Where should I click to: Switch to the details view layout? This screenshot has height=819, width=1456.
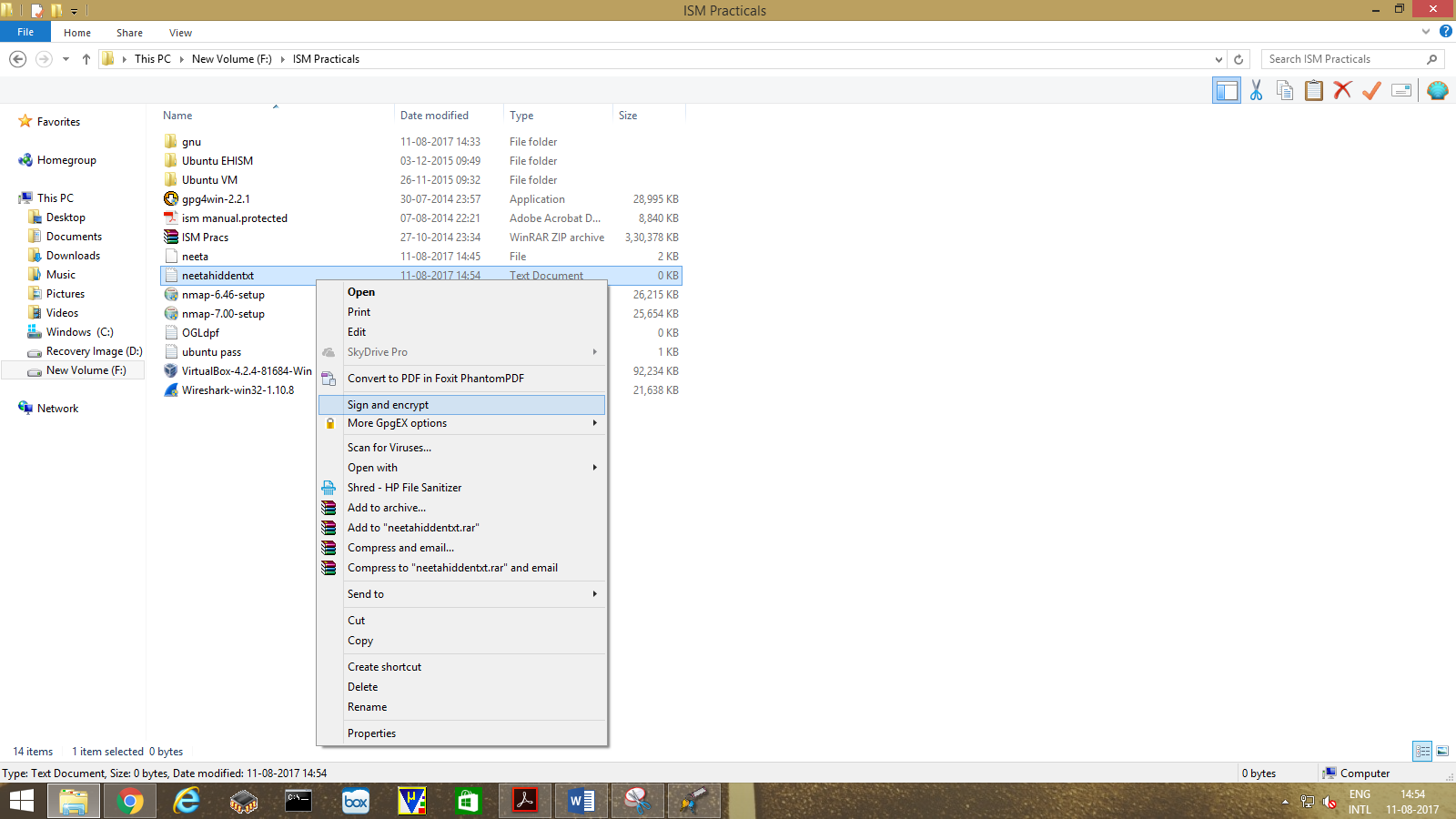coord(1422,751)
